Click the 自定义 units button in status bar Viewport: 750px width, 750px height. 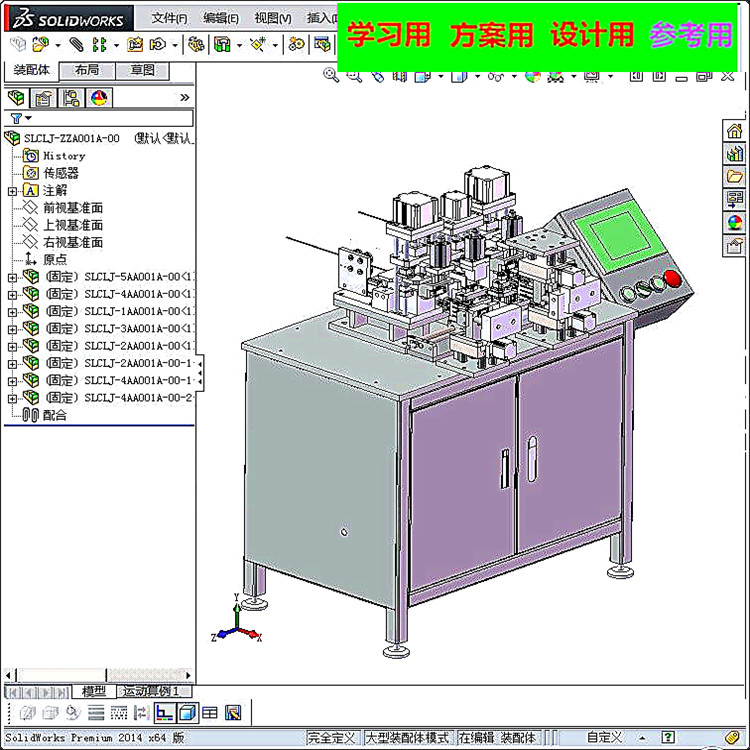605,737
